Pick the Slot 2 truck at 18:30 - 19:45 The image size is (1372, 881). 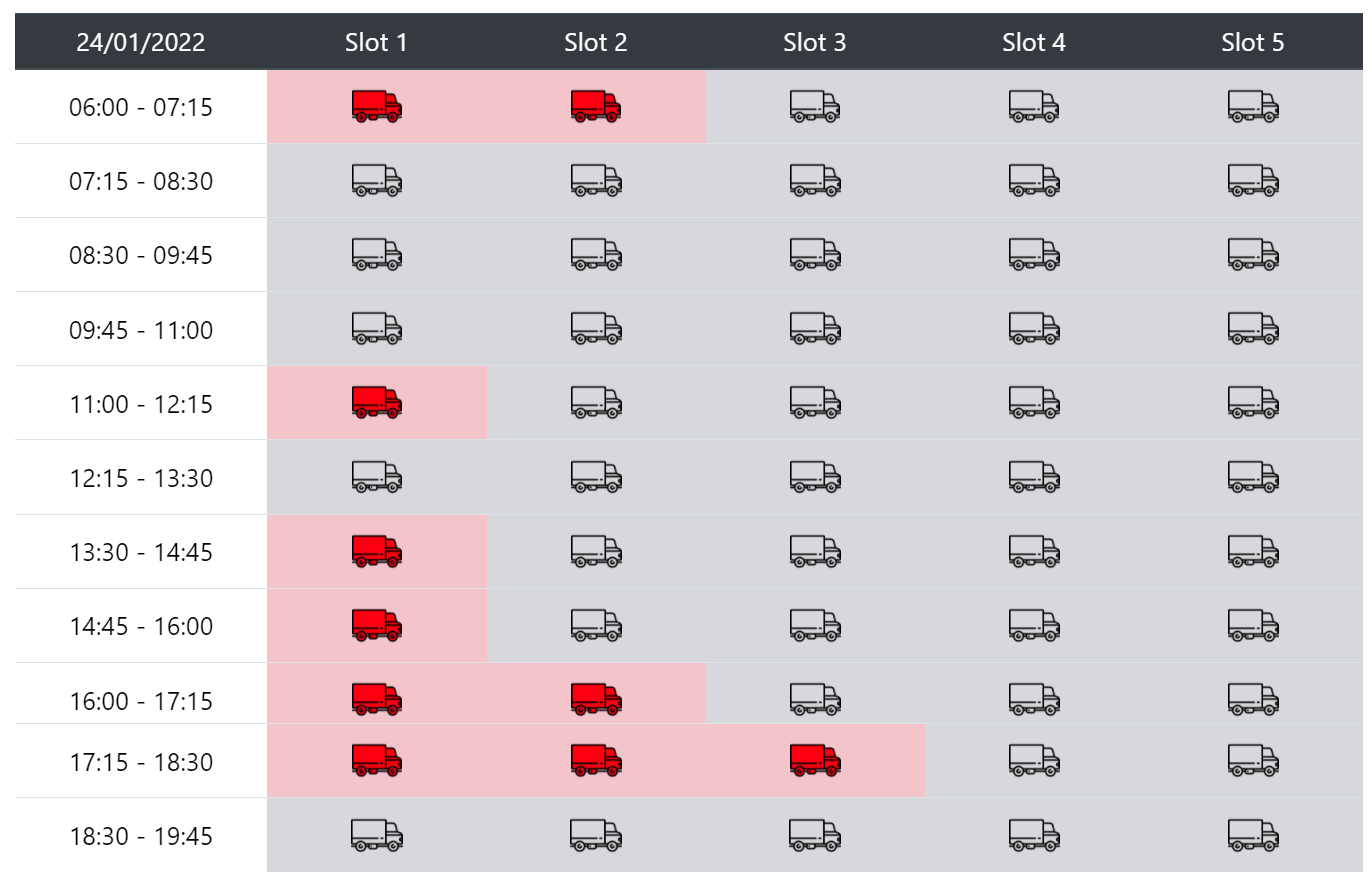[x=596, y=835]
